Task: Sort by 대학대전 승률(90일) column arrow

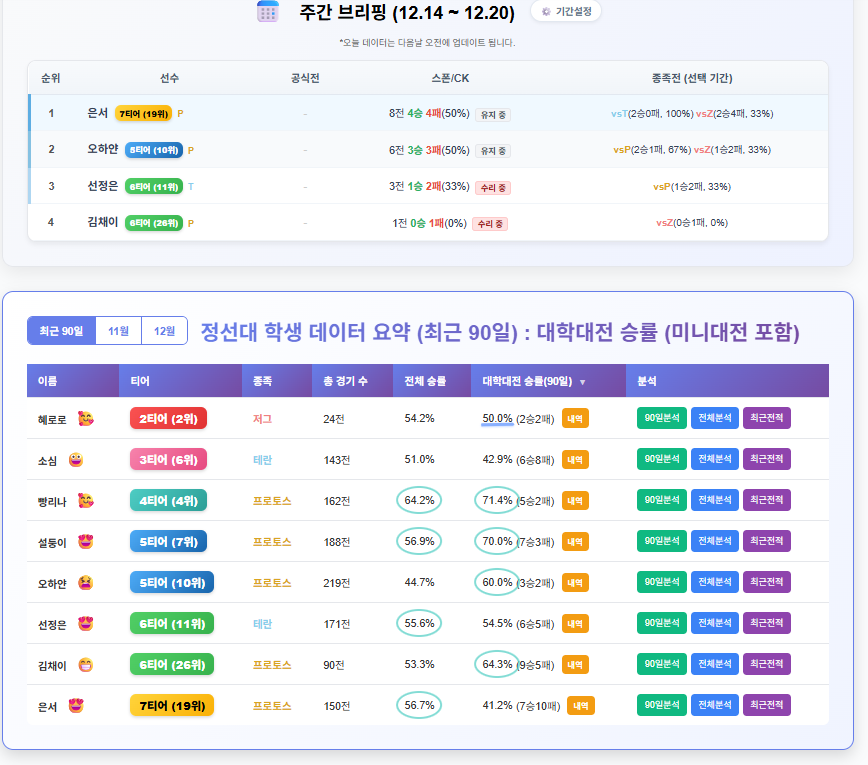Action: 583,382
